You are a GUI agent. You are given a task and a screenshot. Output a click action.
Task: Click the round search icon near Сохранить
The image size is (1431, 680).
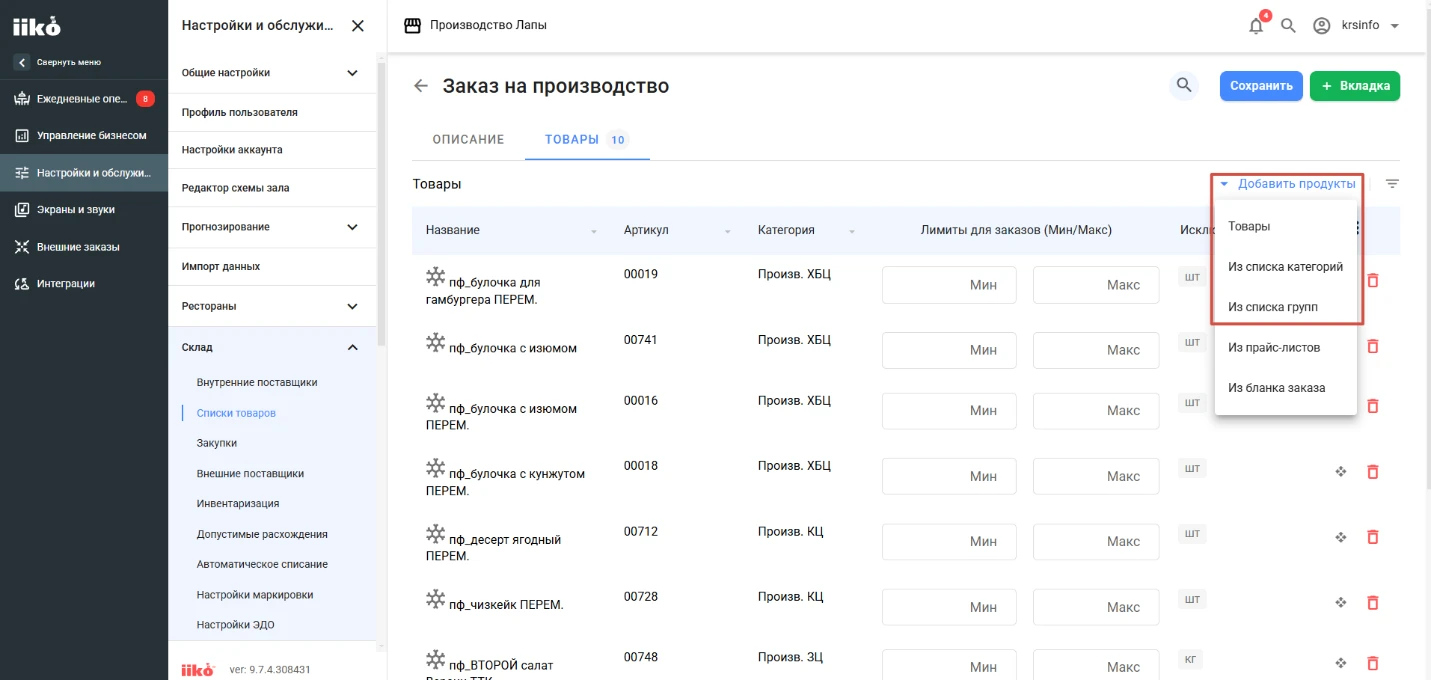(1184, 86)
